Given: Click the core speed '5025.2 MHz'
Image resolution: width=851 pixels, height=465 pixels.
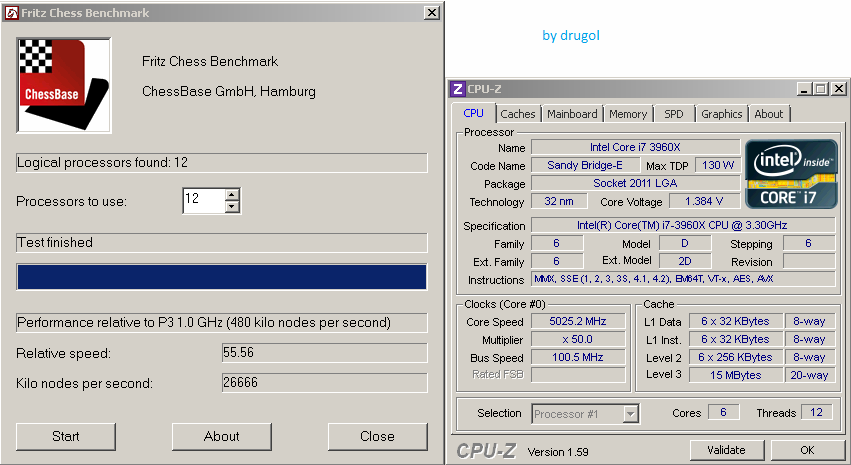Looking at the screenshot, I should coord(578,321).
